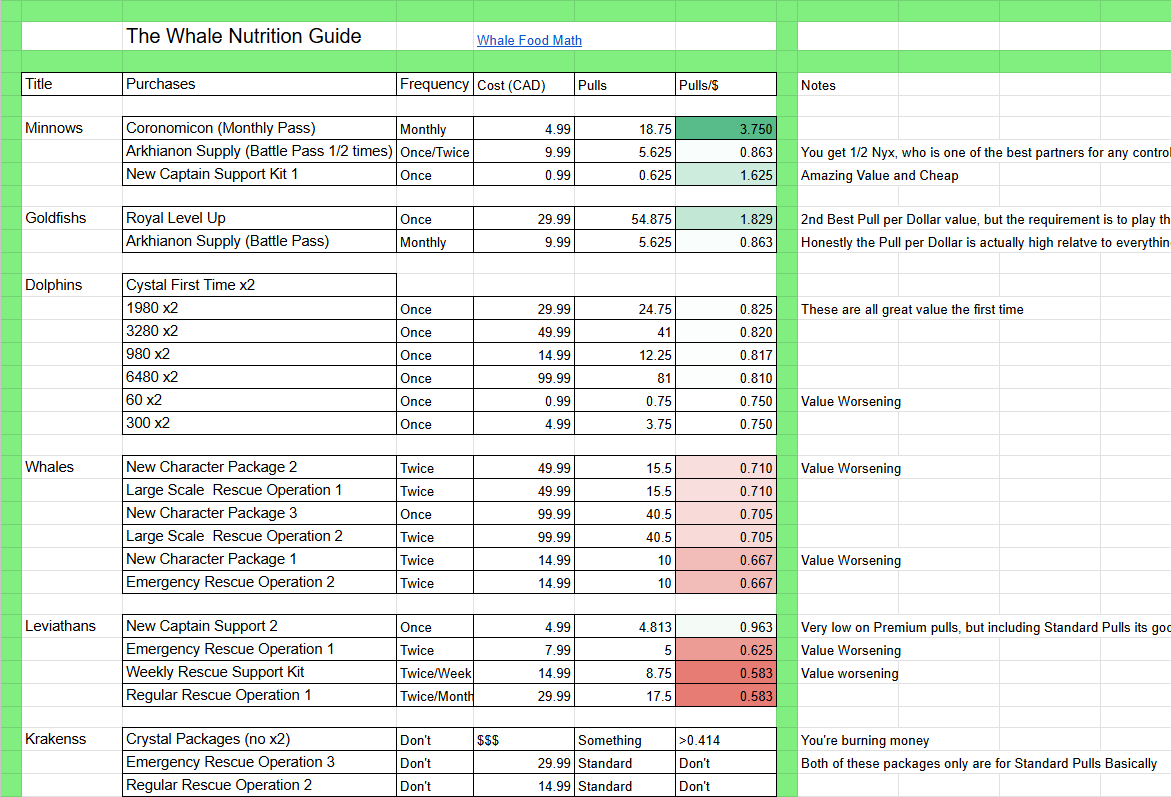The width and height of the screenshot is (1171, 797).
Task: Select the '$$$' cost cell
Action: click(524, 739)
